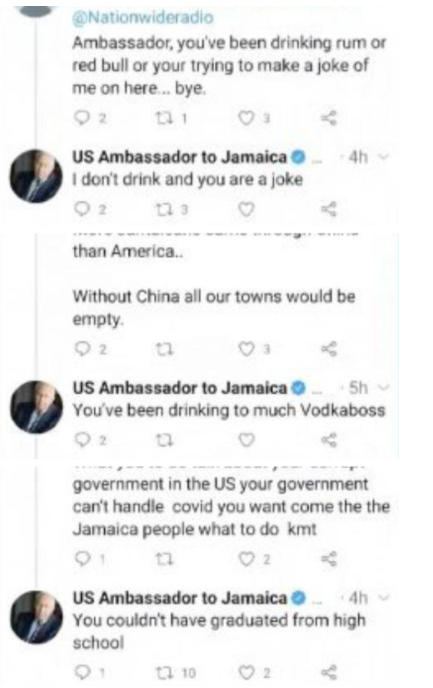433x688 pixels.
Task: Open US Ambassador to Jamaica profile on high school tweet
Action: pyautogui.click(x=179, y=598)
